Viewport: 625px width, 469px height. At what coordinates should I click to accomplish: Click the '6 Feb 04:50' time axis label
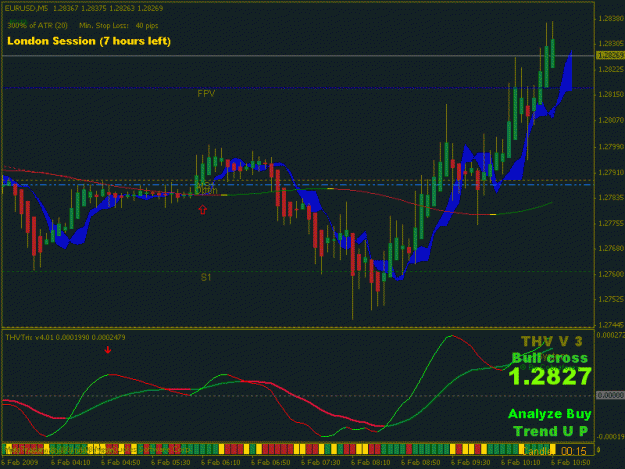tap(121, 463)
